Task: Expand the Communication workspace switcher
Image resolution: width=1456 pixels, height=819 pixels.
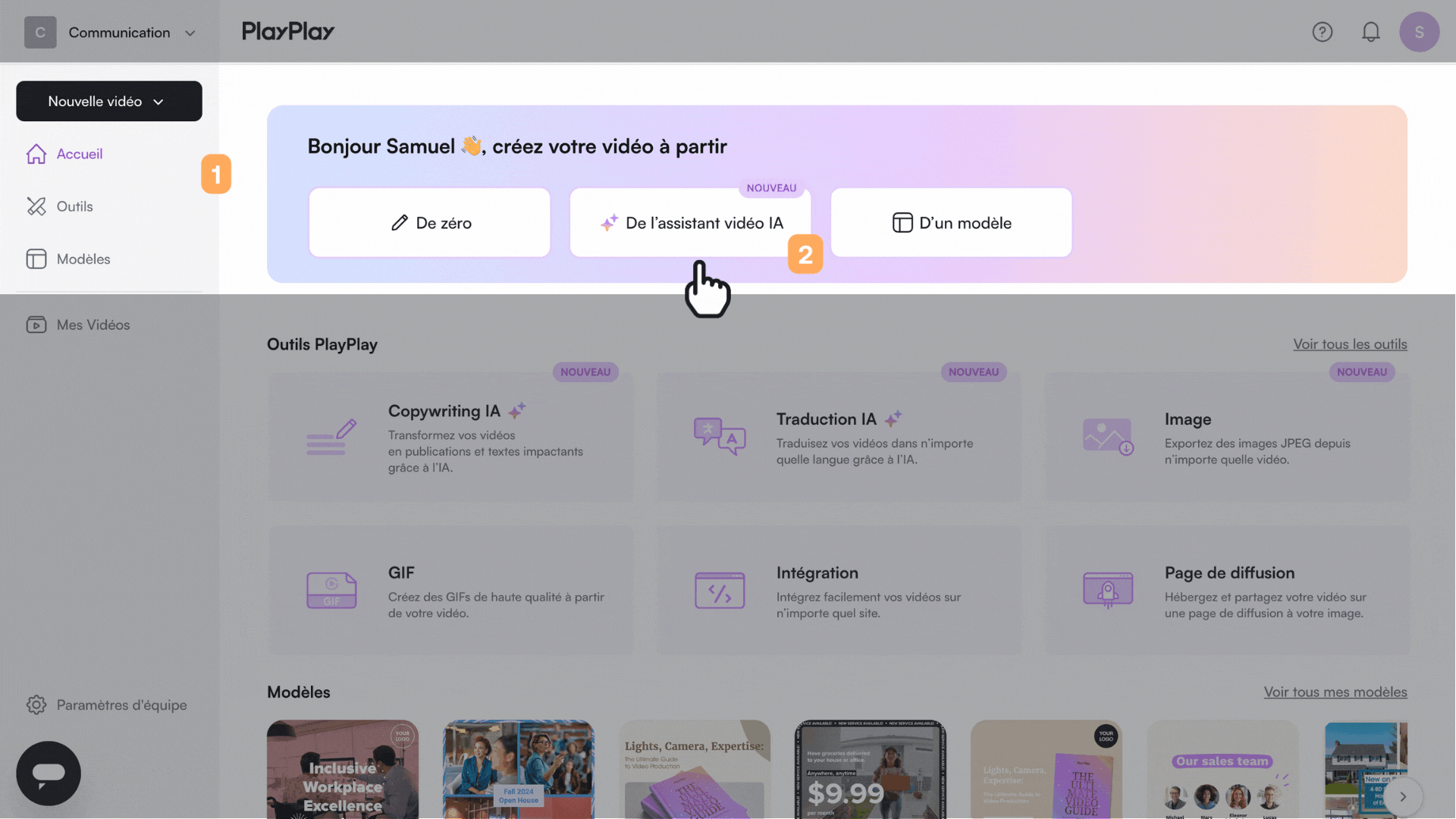Action: [x=111, y=33]
